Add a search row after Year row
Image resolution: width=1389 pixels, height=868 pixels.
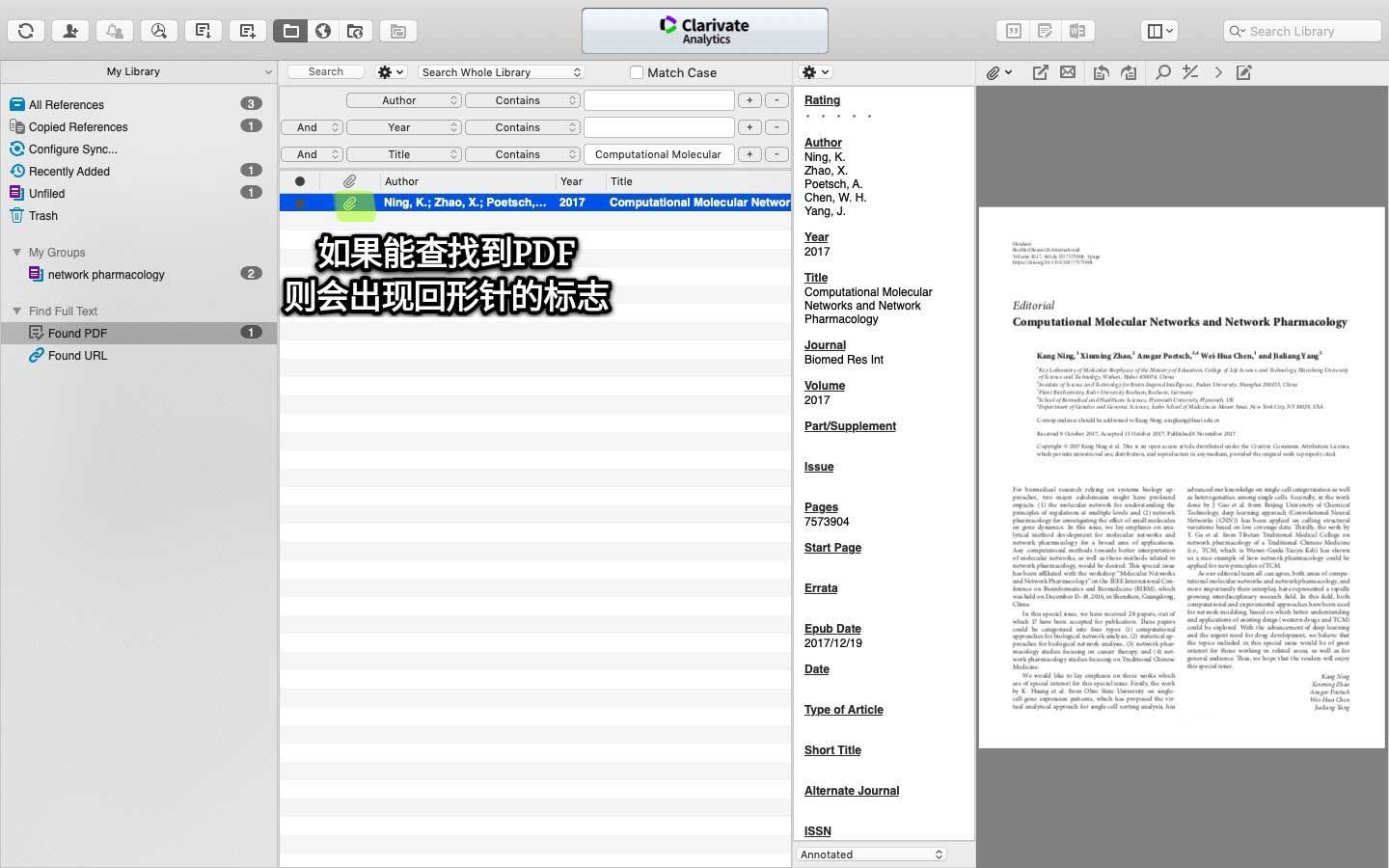tap(749, 127)
